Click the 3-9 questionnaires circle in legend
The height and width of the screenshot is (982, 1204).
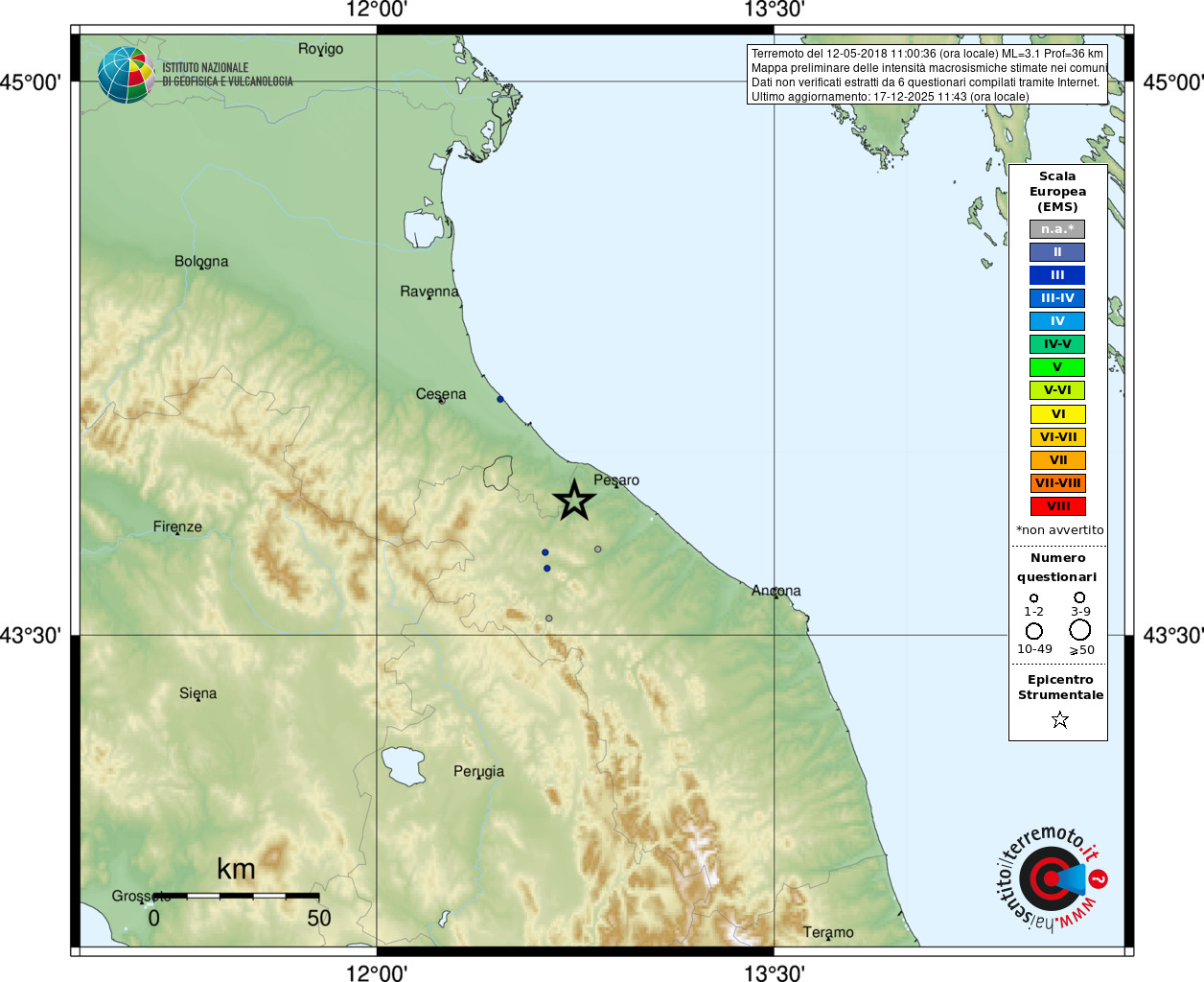tap(1079, 597)
